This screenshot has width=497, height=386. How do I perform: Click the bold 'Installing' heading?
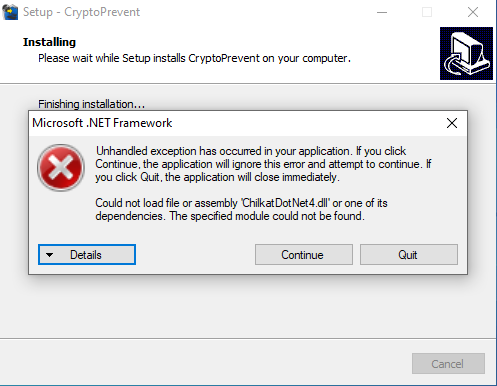pos(49,42)
